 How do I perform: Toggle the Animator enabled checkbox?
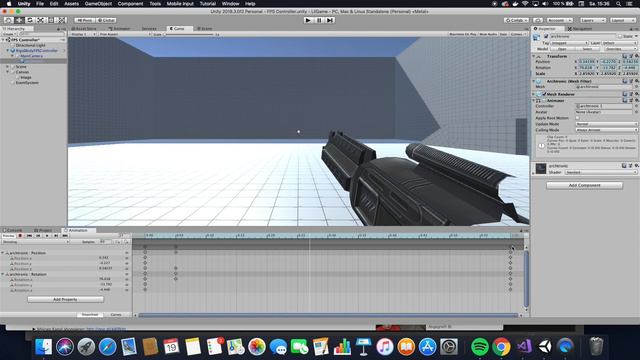tap(544, 100)
